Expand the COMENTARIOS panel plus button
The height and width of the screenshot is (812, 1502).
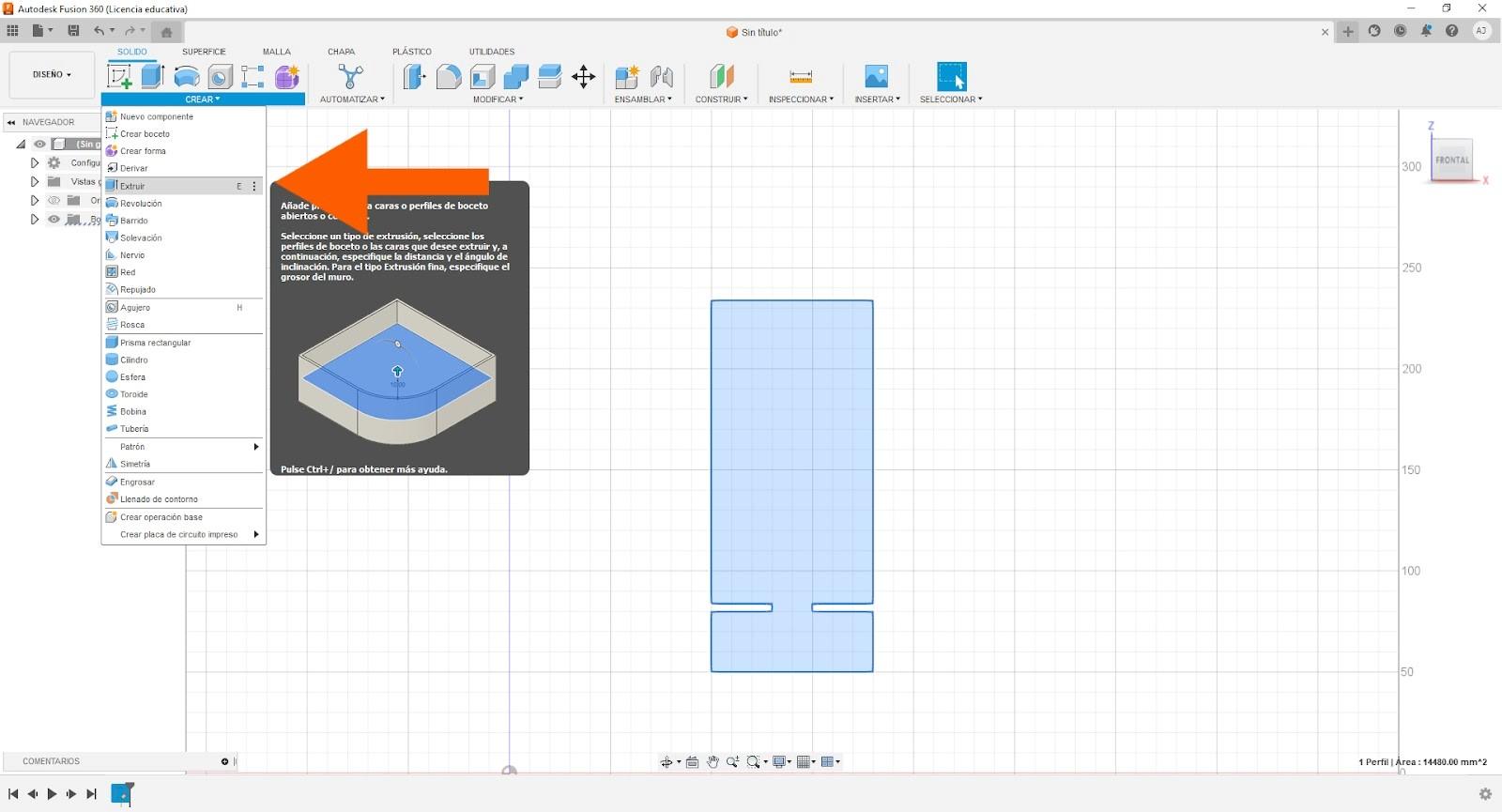[x=224, y=761]
